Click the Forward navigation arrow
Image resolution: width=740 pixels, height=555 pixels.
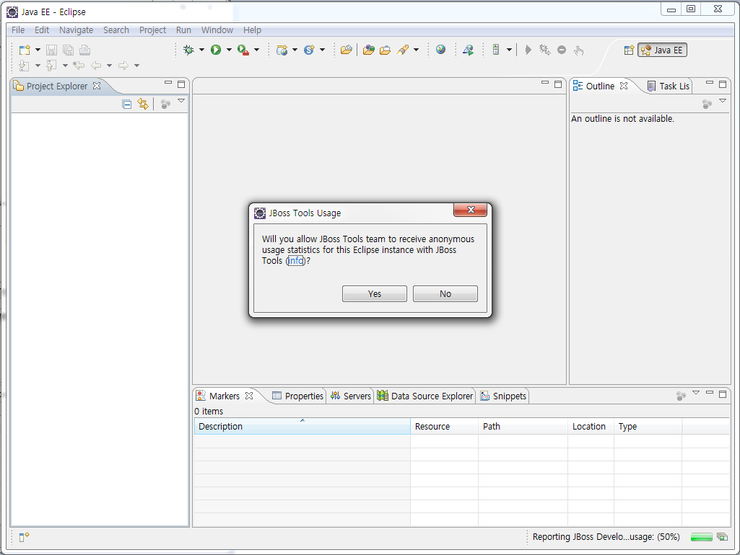124,66
